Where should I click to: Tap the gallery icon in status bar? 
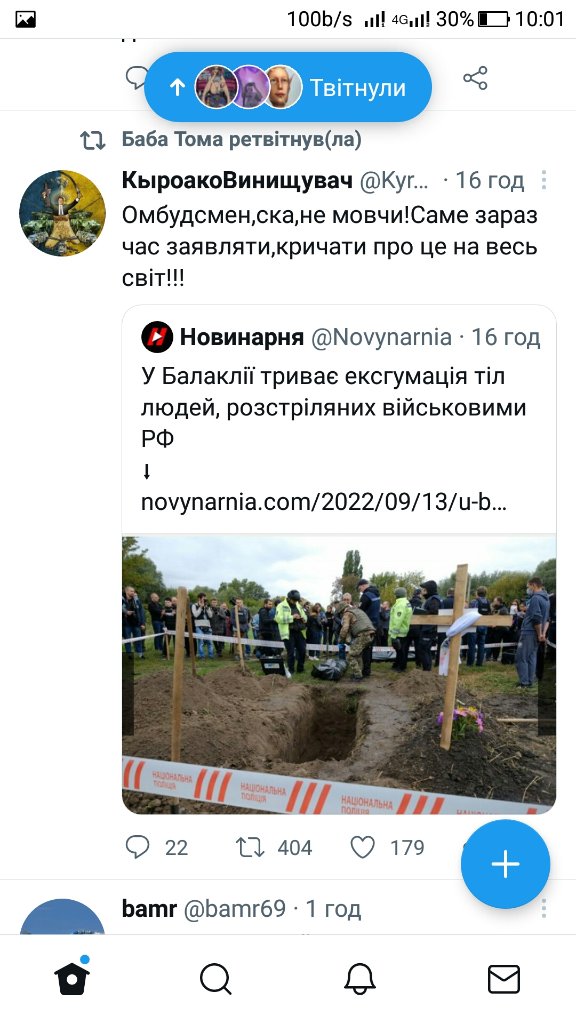click(25, 19)
